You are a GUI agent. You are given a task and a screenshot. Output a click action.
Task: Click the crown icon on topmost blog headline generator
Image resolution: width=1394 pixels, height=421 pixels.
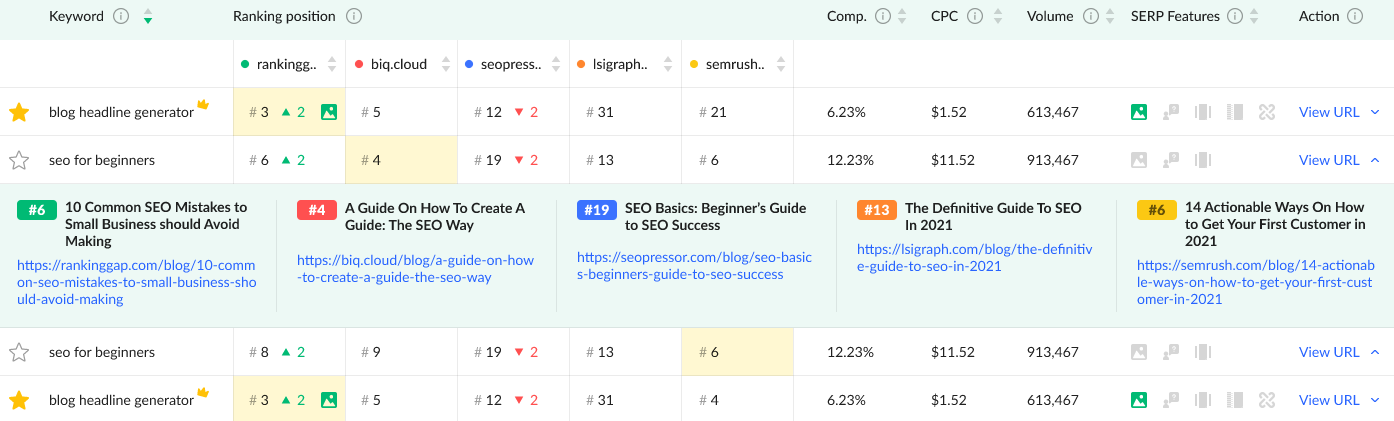click(x=203, y=104)
